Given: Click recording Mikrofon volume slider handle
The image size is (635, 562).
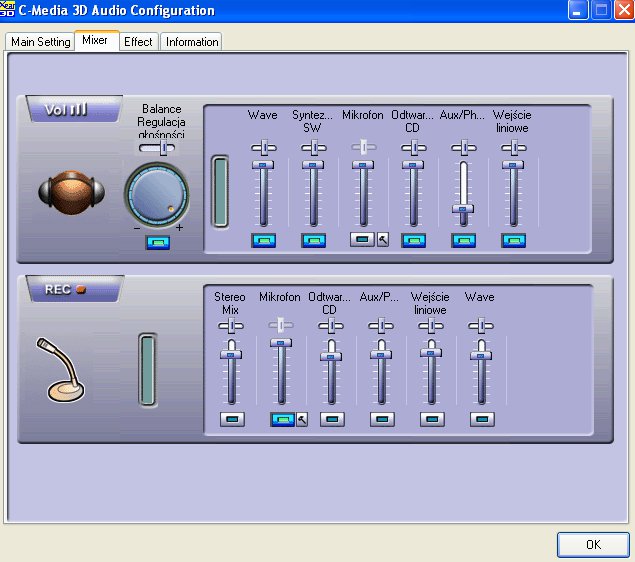Looking at the screenshot, I should pos(281,343).
